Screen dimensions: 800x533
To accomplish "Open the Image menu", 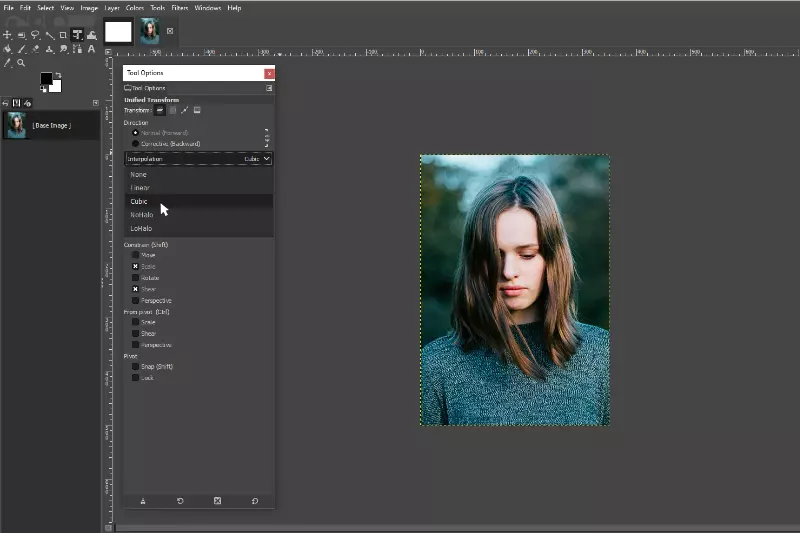I will 89,8.
